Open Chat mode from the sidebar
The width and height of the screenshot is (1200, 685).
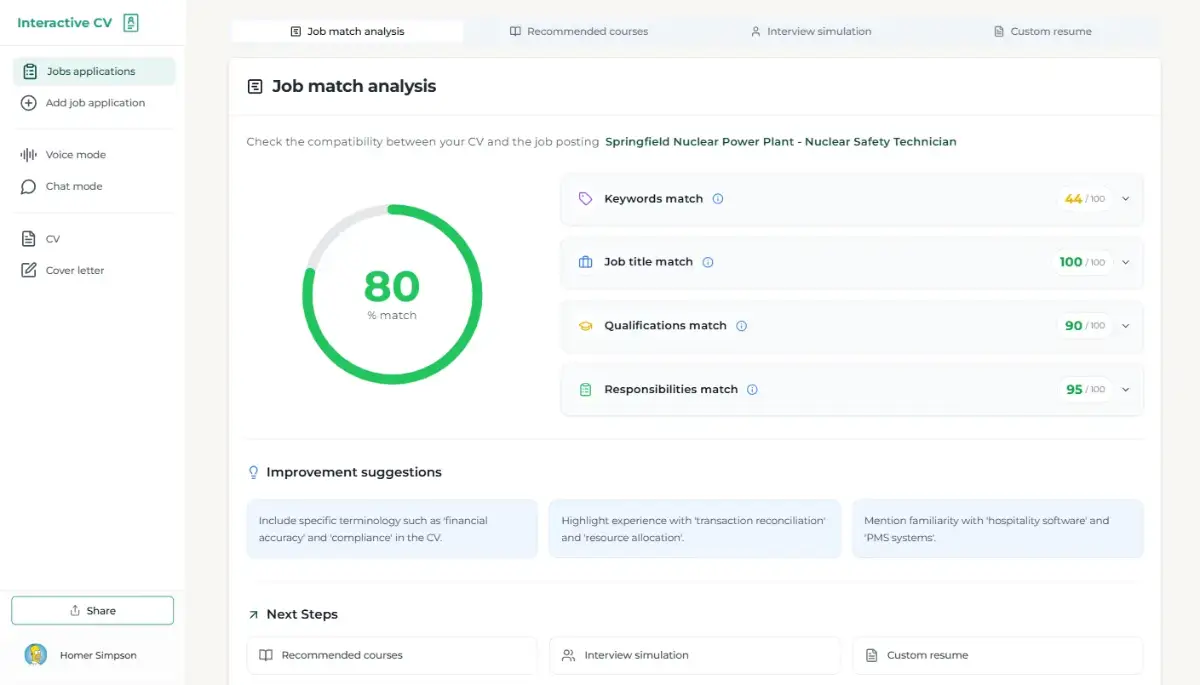click(x=73, y=187)
